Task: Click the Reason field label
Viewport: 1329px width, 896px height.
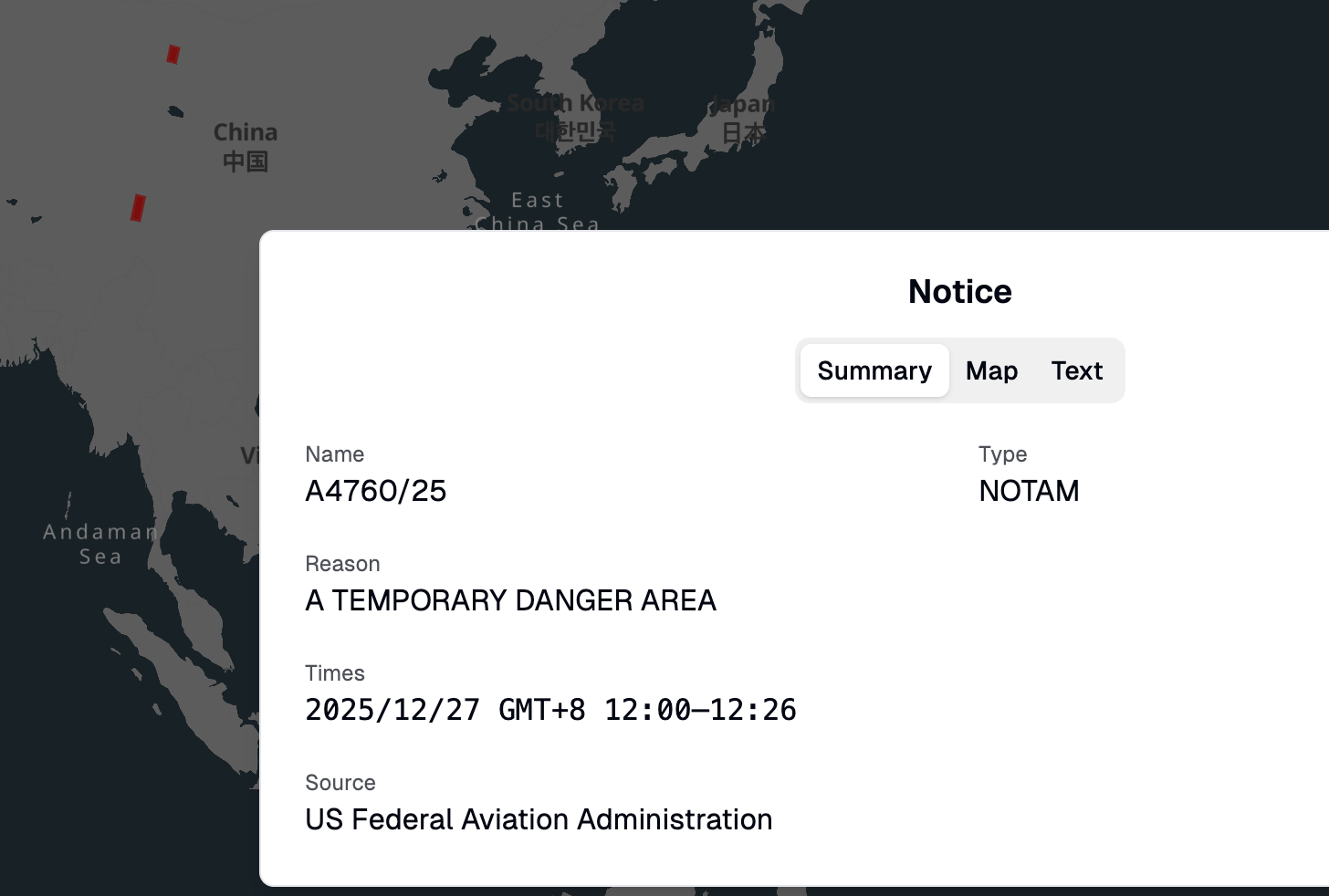Action: pos(342,564)
